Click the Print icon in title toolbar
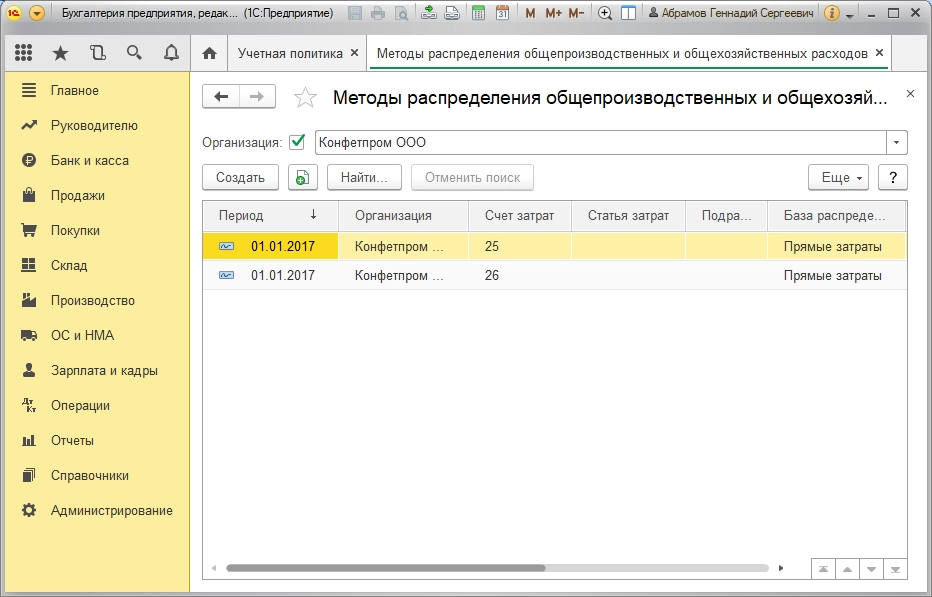This screenshot has height=597, width=932. pyautogui.click(x=378, y=12)
